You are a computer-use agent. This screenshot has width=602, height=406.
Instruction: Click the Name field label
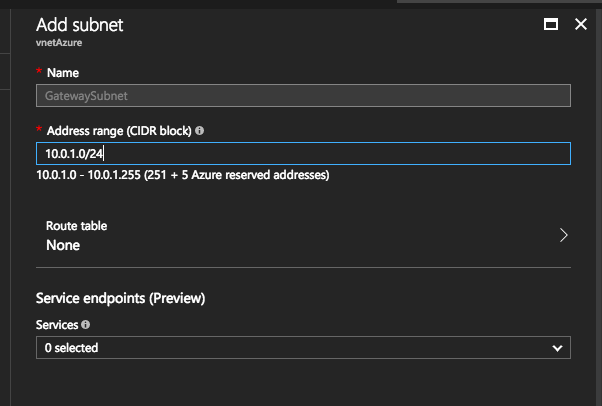coord(63,73)
